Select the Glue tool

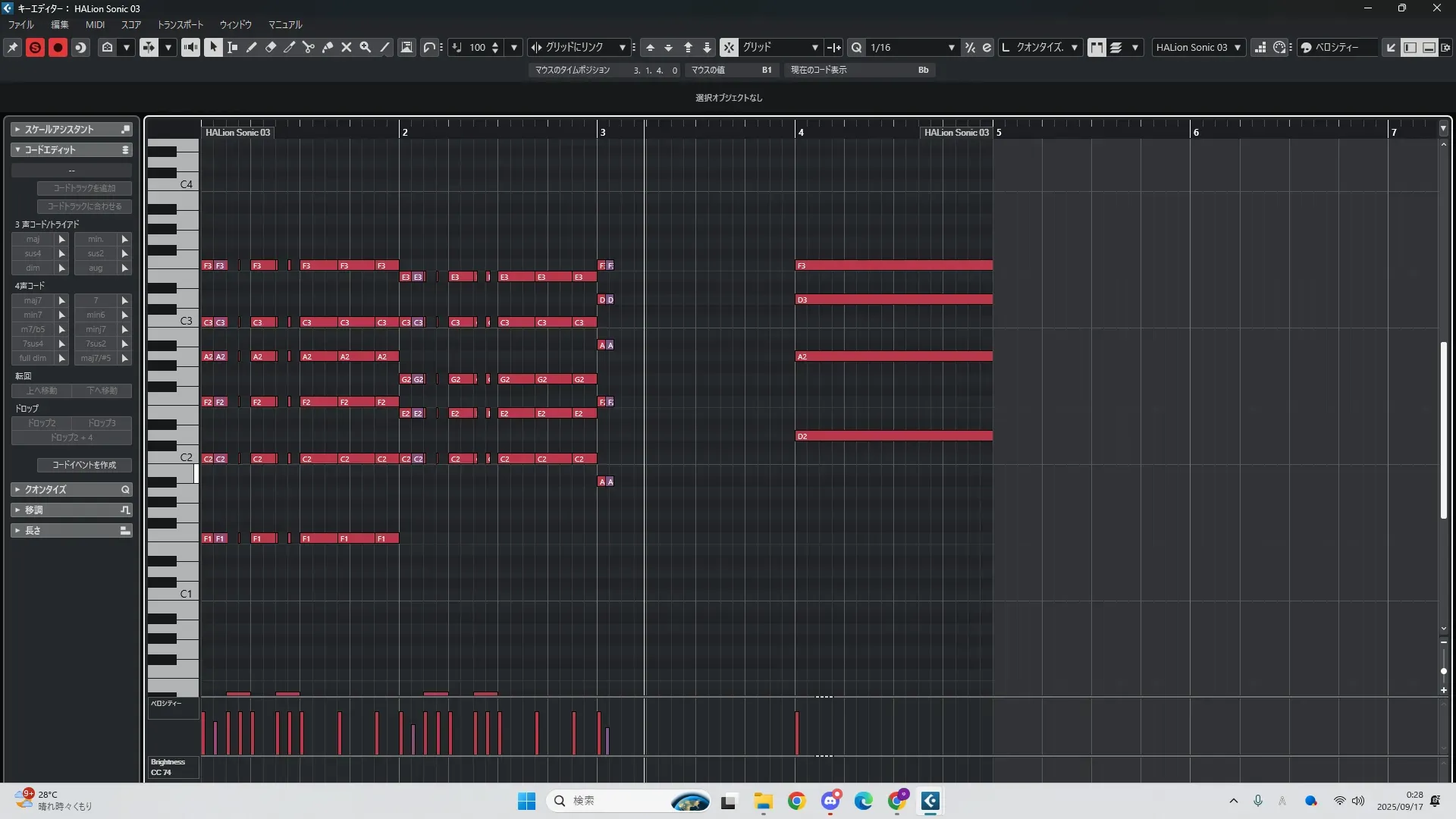[x=328, y=48]
